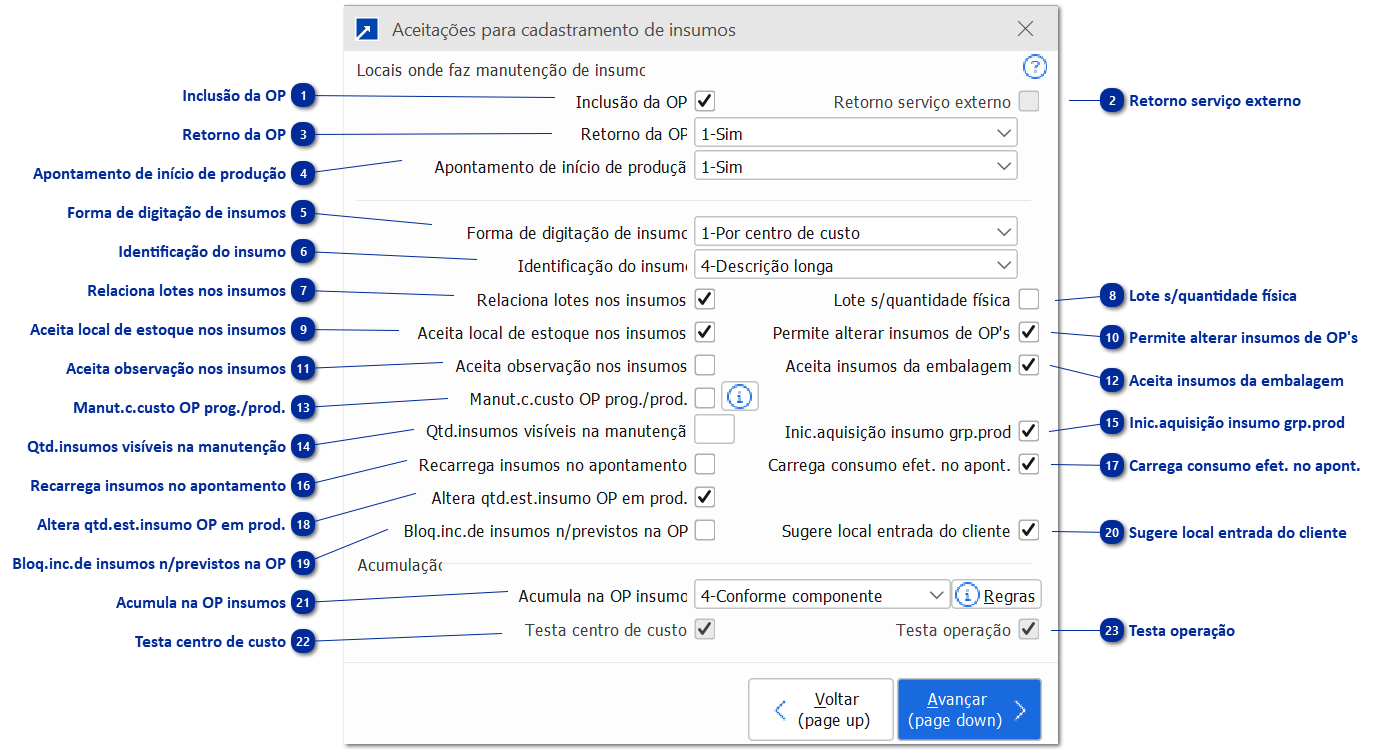The width and height of the screenshot is (1377, 753).
Task: Disable Sugere local entrada do cliente
Action: pos(1029,530)
